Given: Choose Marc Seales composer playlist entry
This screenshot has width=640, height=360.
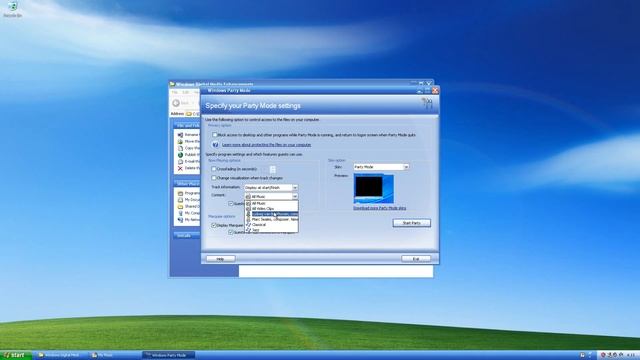Looking at the screenshot, I should coord(271,219).
